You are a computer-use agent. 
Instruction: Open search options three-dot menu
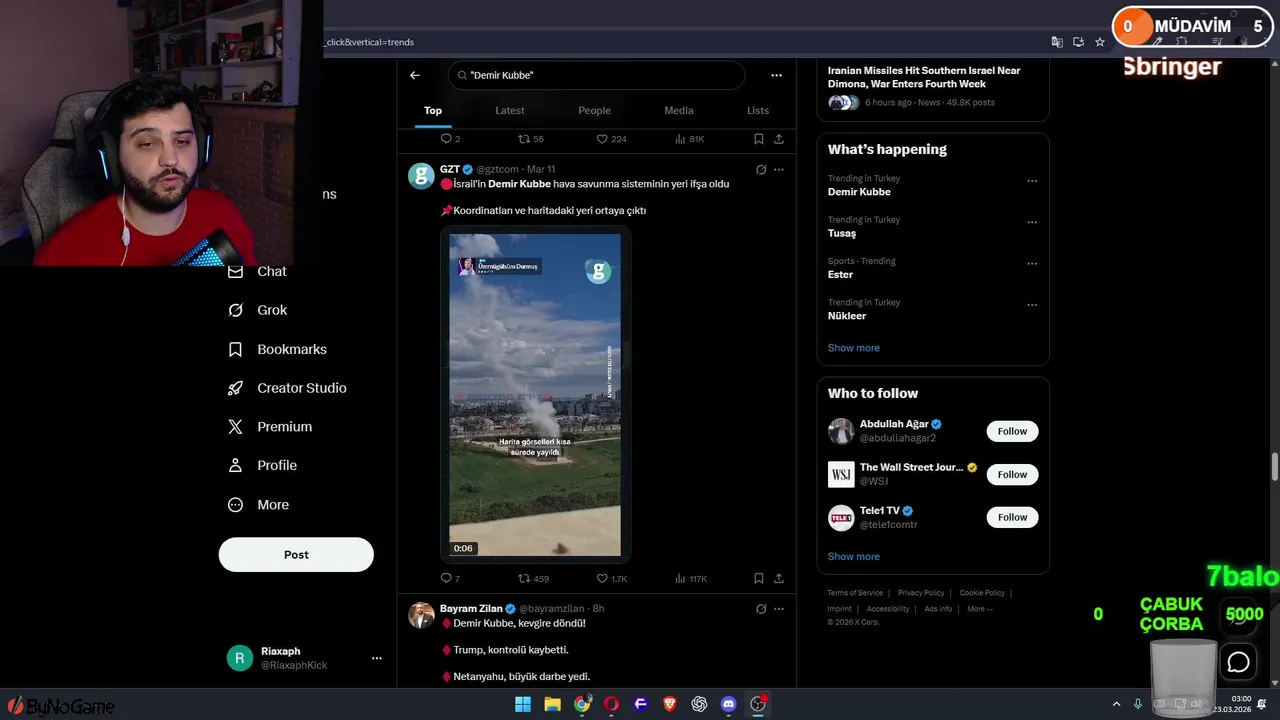point(776,75)
